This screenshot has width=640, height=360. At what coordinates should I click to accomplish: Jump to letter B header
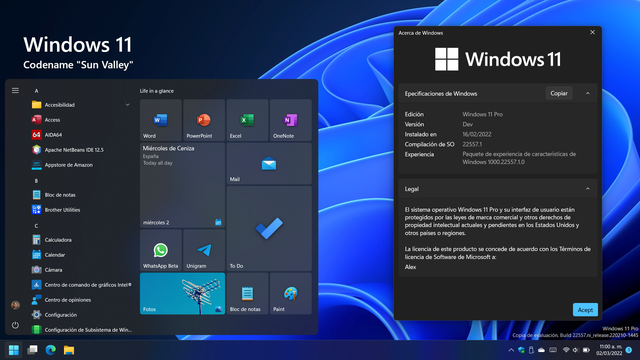tap(36, 181)
